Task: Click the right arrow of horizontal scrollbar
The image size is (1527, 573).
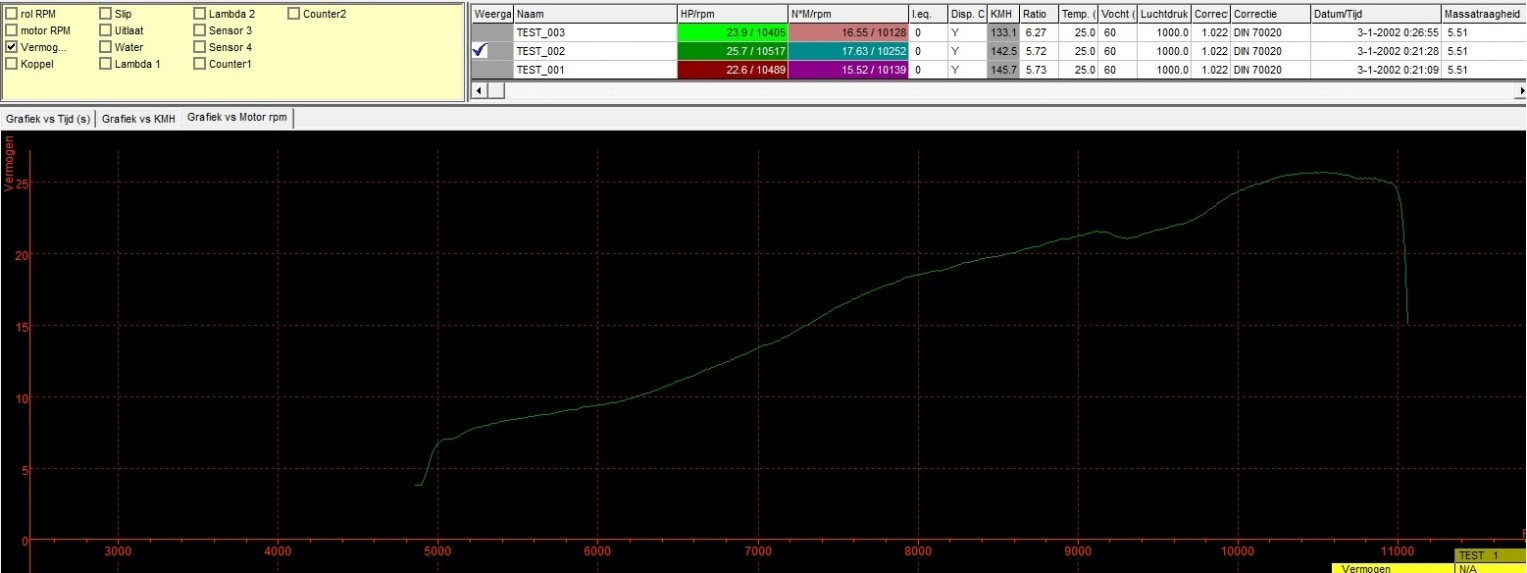Action: (1521, 90)
